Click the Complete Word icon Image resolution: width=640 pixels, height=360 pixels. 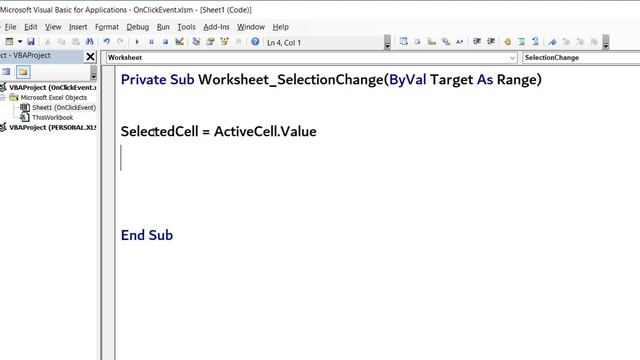460,42
